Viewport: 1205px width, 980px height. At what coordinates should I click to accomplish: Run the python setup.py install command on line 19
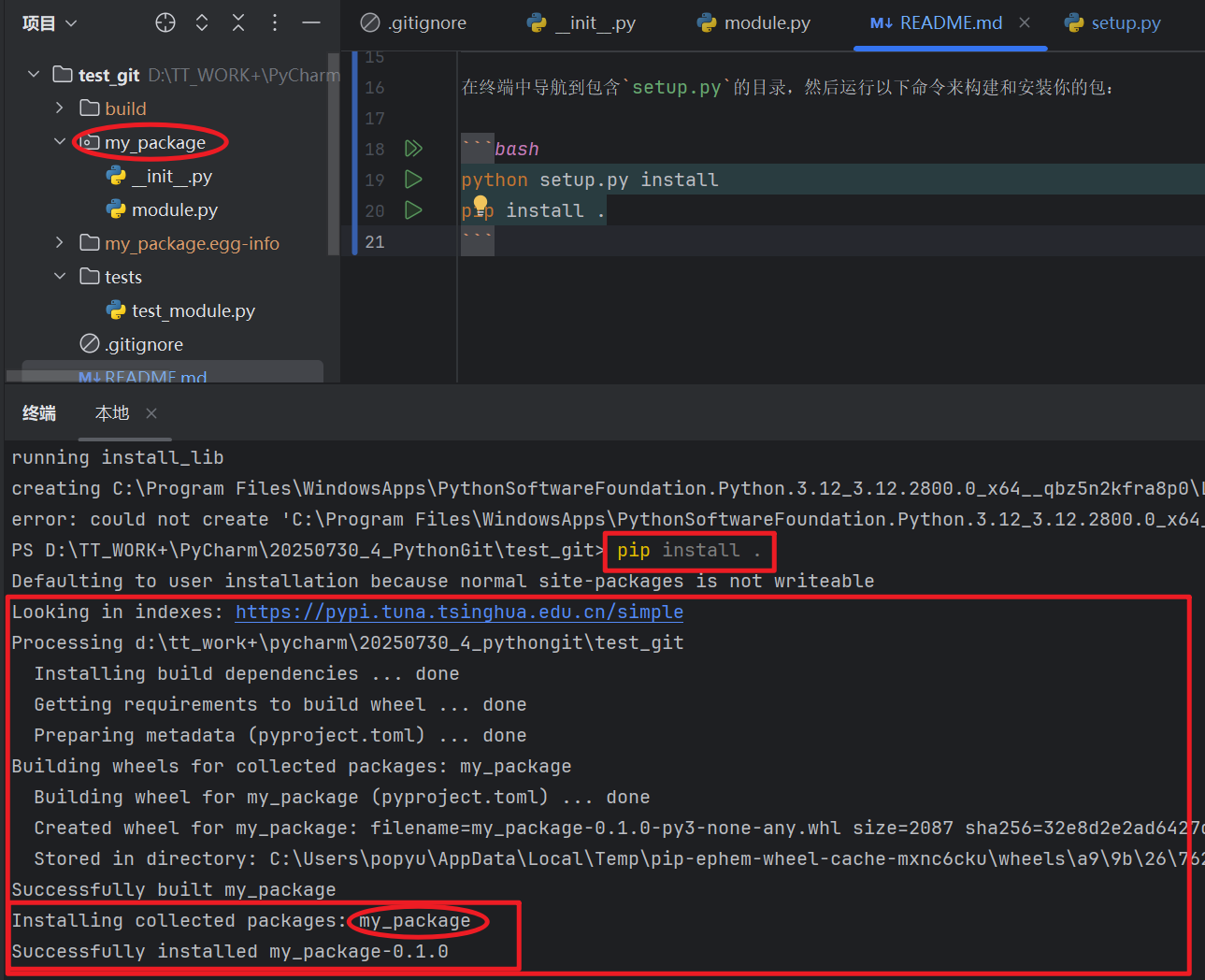(x=413, y=179)
